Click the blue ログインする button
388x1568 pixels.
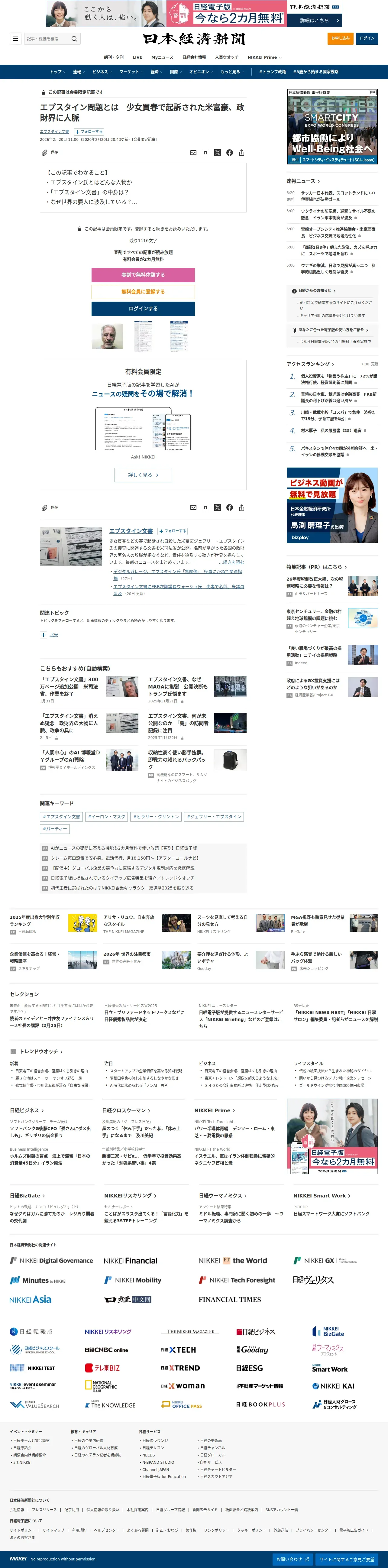point(144,309)
